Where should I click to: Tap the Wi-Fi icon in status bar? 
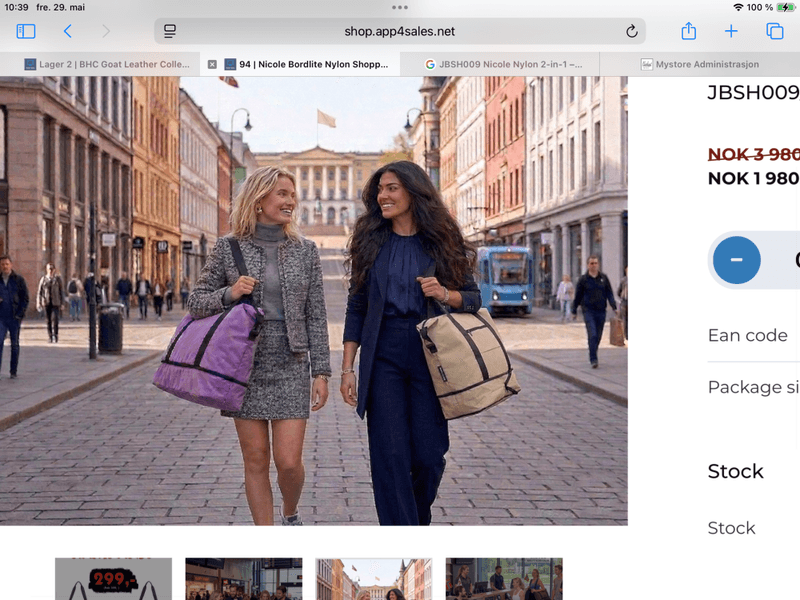(738, 7)
